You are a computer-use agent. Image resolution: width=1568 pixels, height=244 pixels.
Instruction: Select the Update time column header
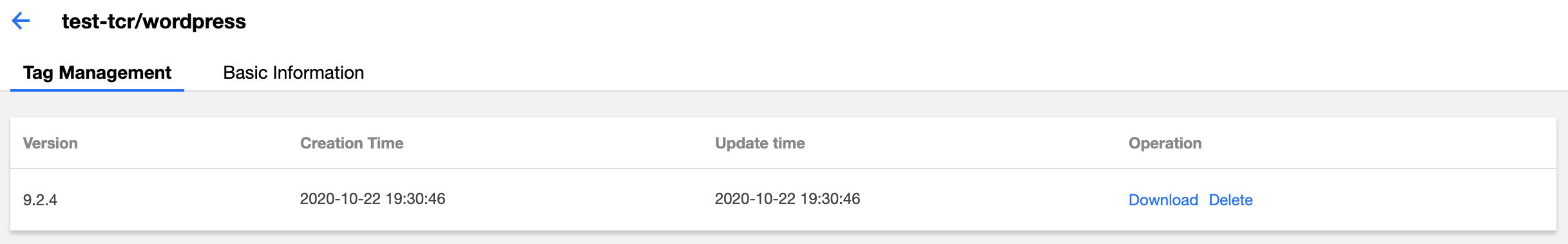pos(760,143)
